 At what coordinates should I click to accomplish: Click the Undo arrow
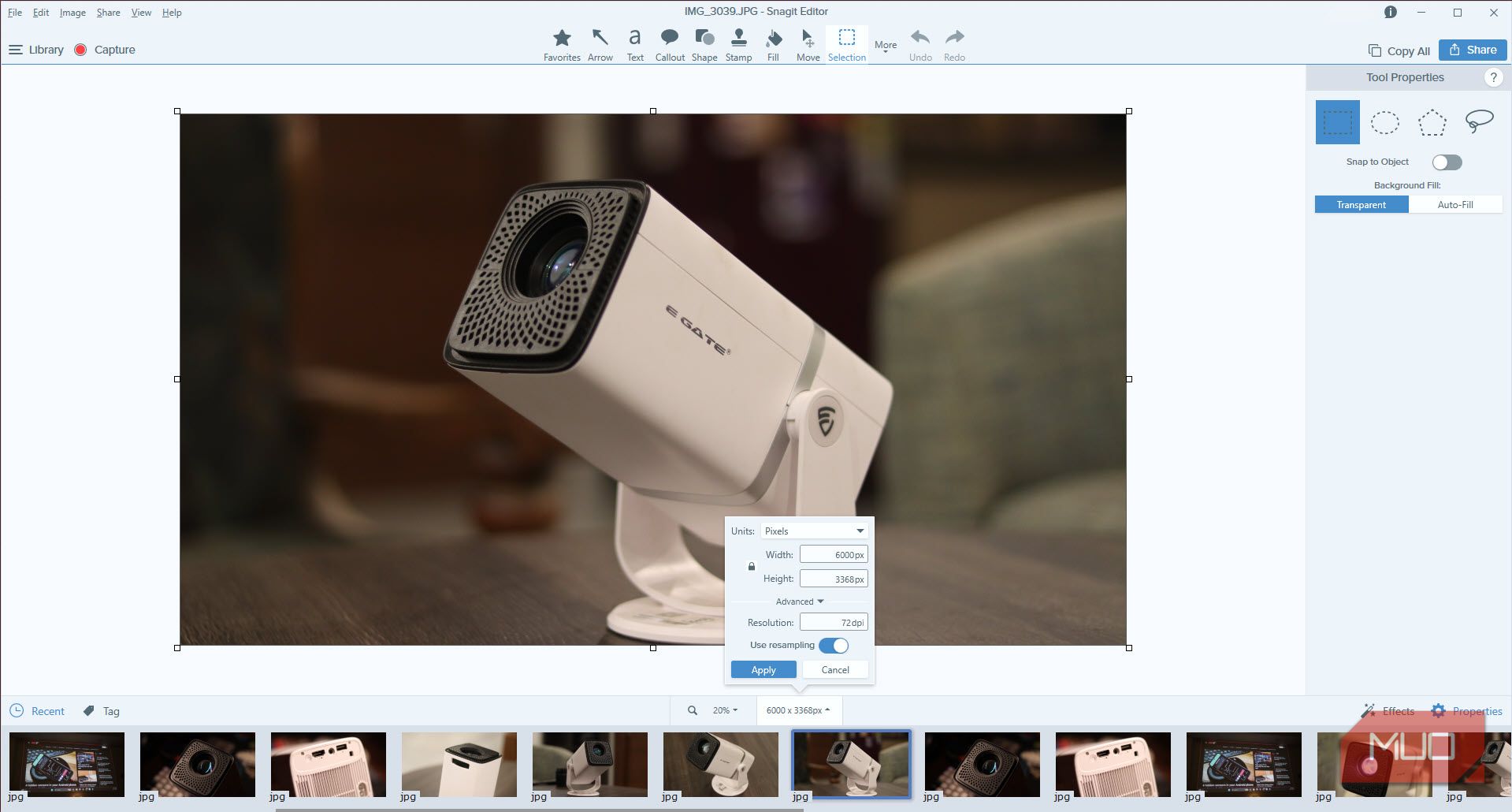[x=920, y=45]
